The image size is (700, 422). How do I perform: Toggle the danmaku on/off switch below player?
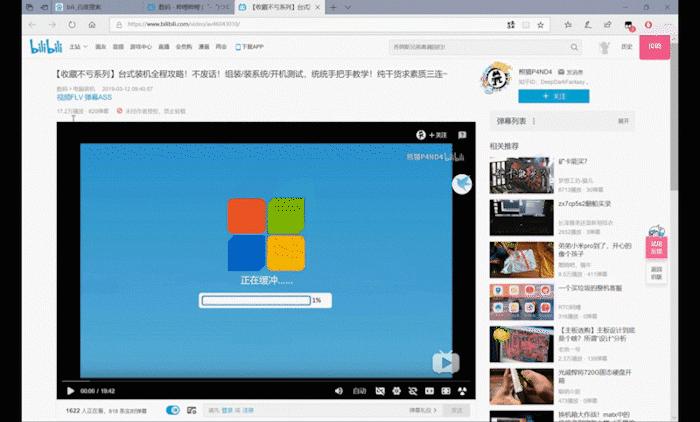173,410
